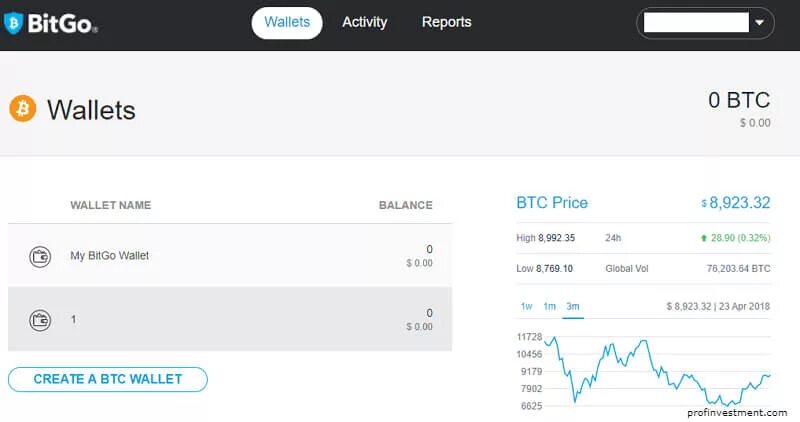Click the wallet icon for wallet 1
This screenshot has height=422, width=800.
pos(40,320)
